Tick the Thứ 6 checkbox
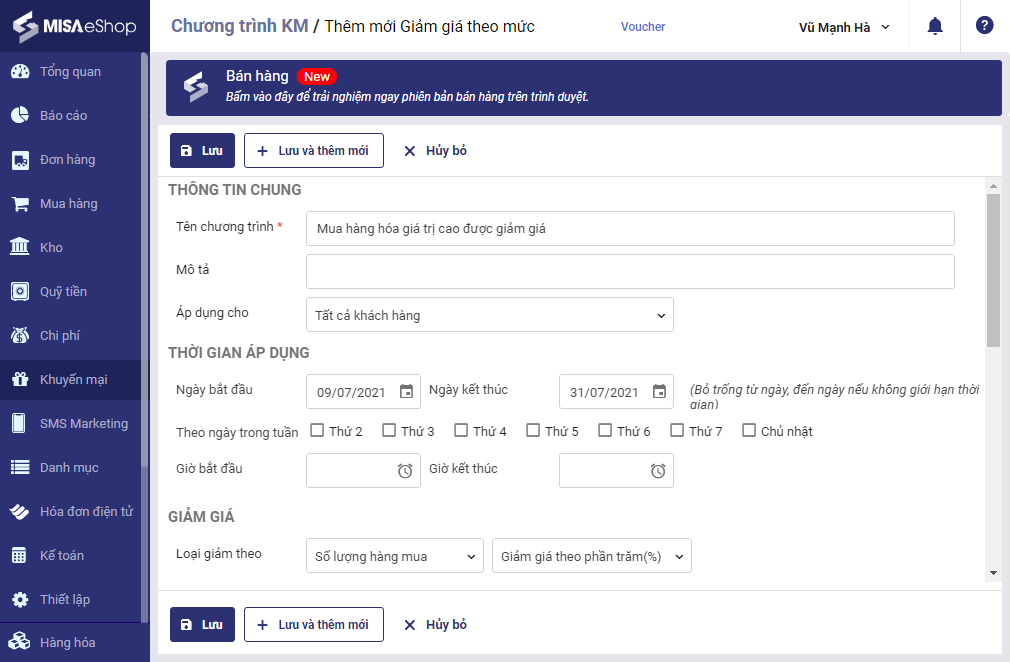This screenshot has height=662, width=1010. pyautogui.click(x=605, y=430)
